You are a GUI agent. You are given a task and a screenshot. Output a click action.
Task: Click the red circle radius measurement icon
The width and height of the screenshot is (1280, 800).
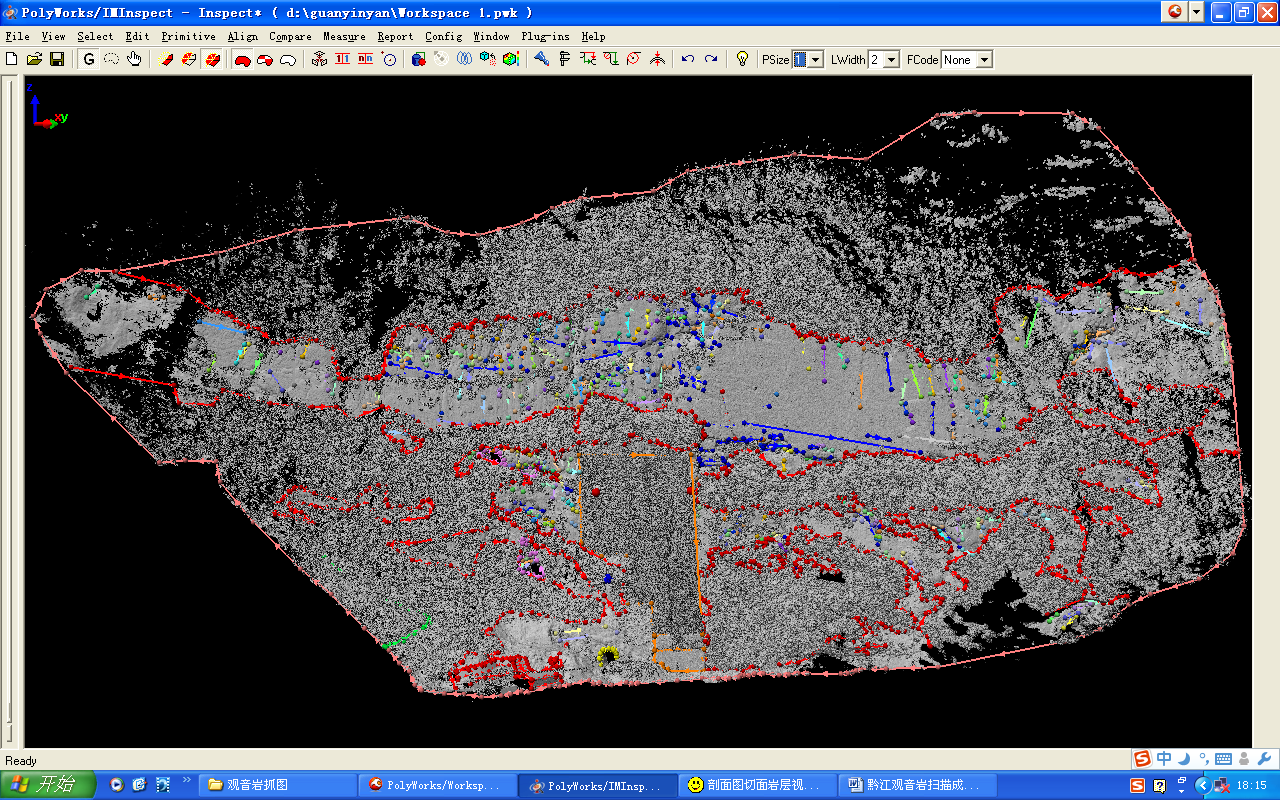click(633, 60)
